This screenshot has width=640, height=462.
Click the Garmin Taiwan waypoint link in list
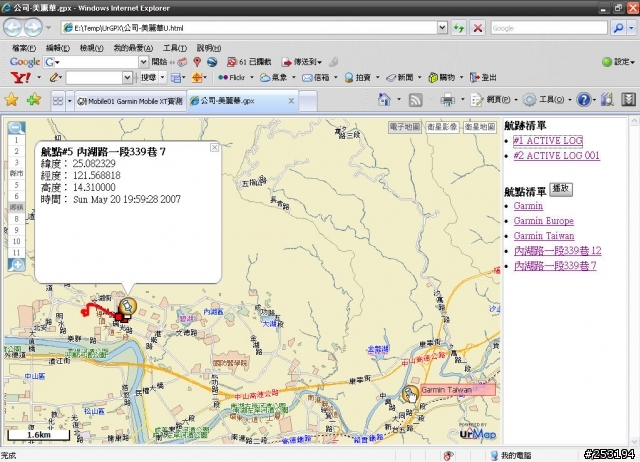coord(544,236)
